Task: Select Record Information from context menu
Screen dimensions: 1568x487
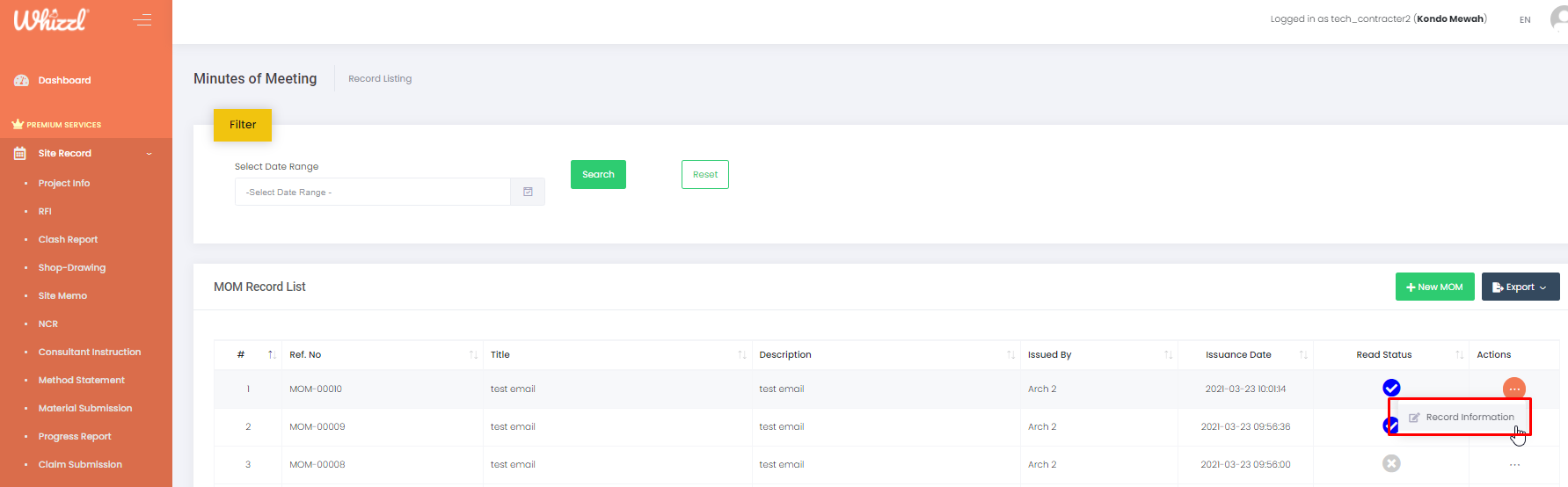Action: tap(1469, 418)
